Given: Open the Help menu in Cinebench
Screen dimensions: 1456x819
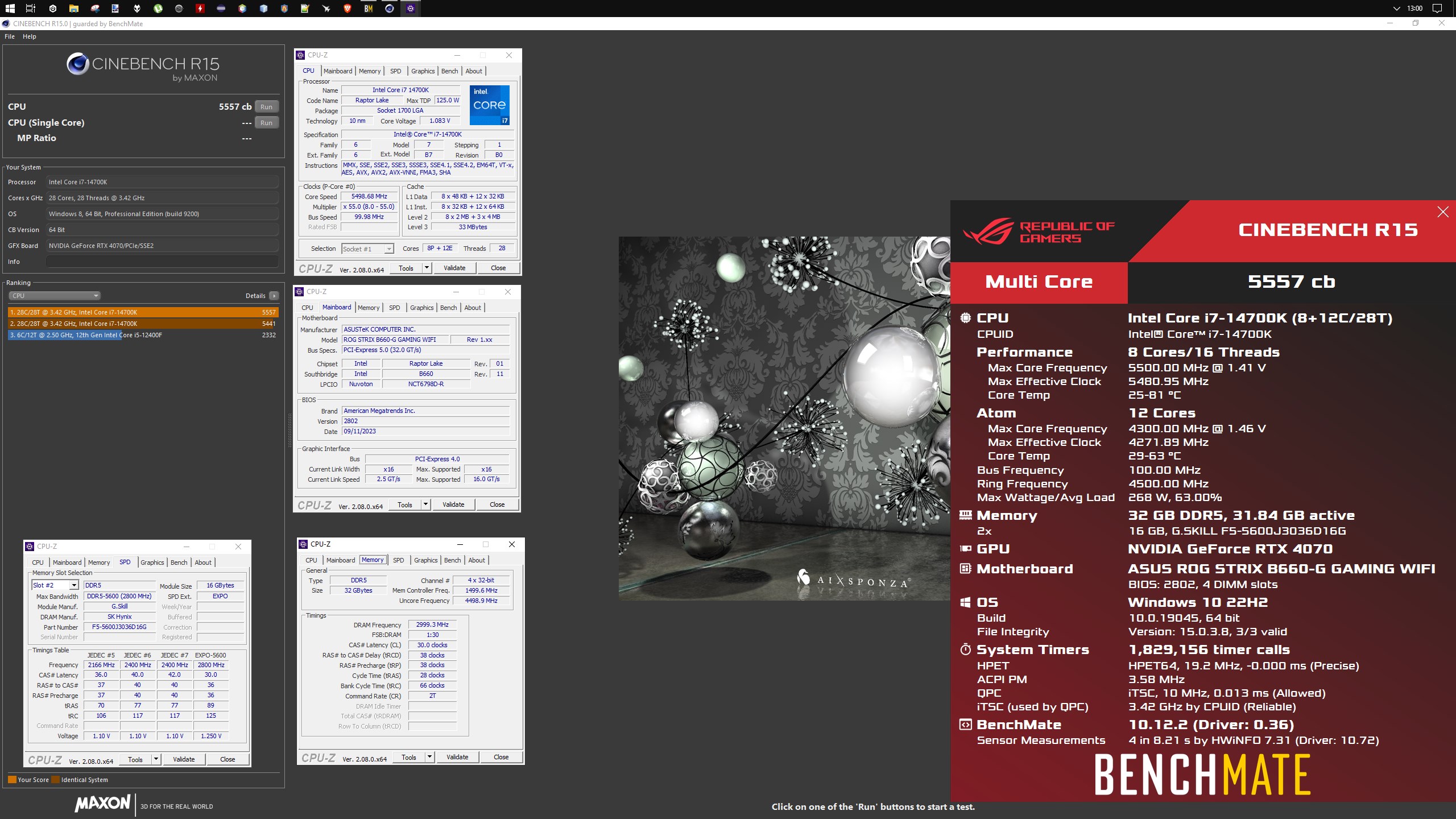Looking at the screenshot, I should tap(30, 36).
